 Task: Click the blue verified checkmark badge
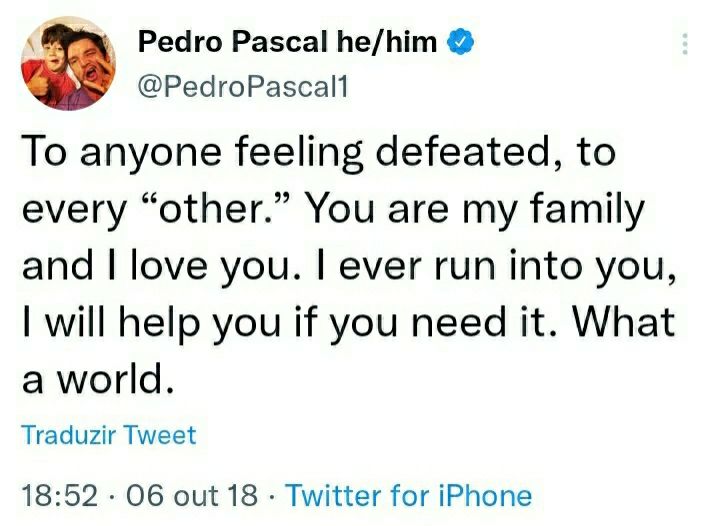point(460,42)
